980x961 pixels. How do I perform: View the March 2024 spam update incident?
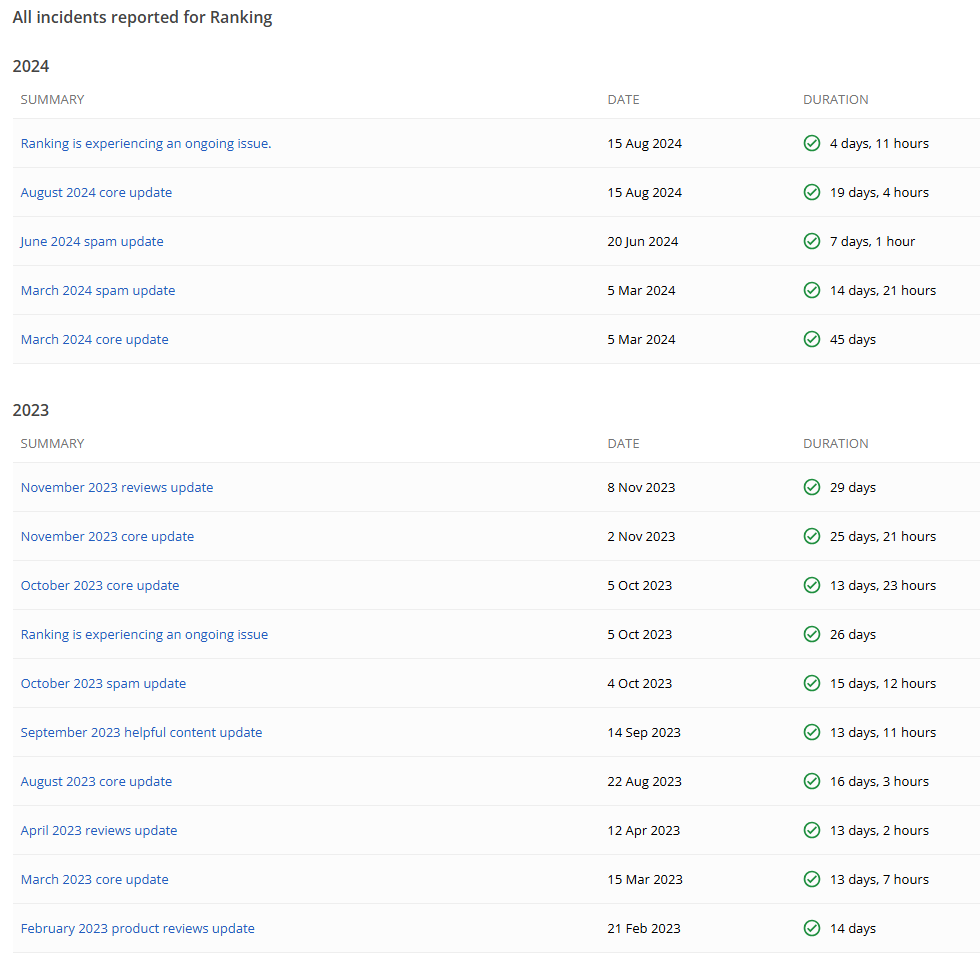click(98, 291)
